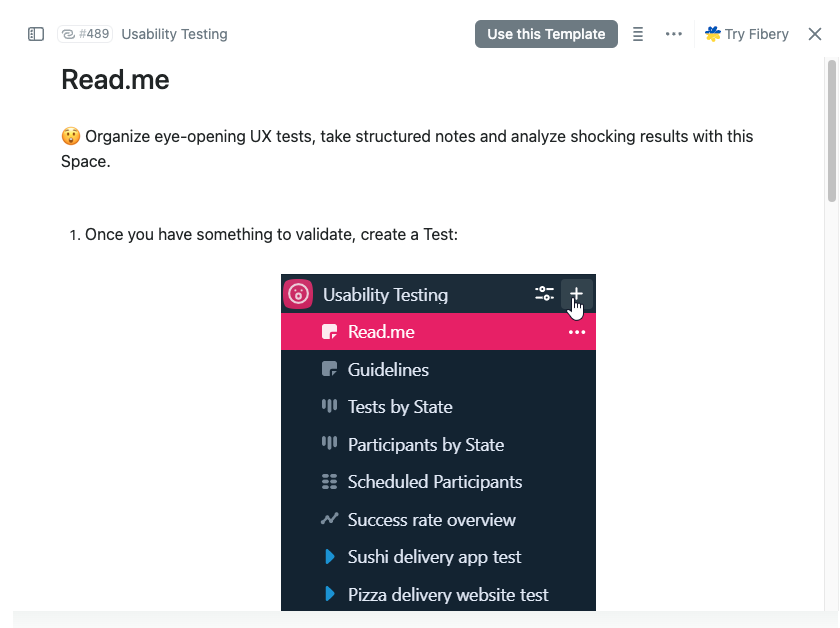Image resolution: width=840 pixels, height=628 pixels.
Task: Click the Participants by State board icon
Action: [x=330, y=444]
